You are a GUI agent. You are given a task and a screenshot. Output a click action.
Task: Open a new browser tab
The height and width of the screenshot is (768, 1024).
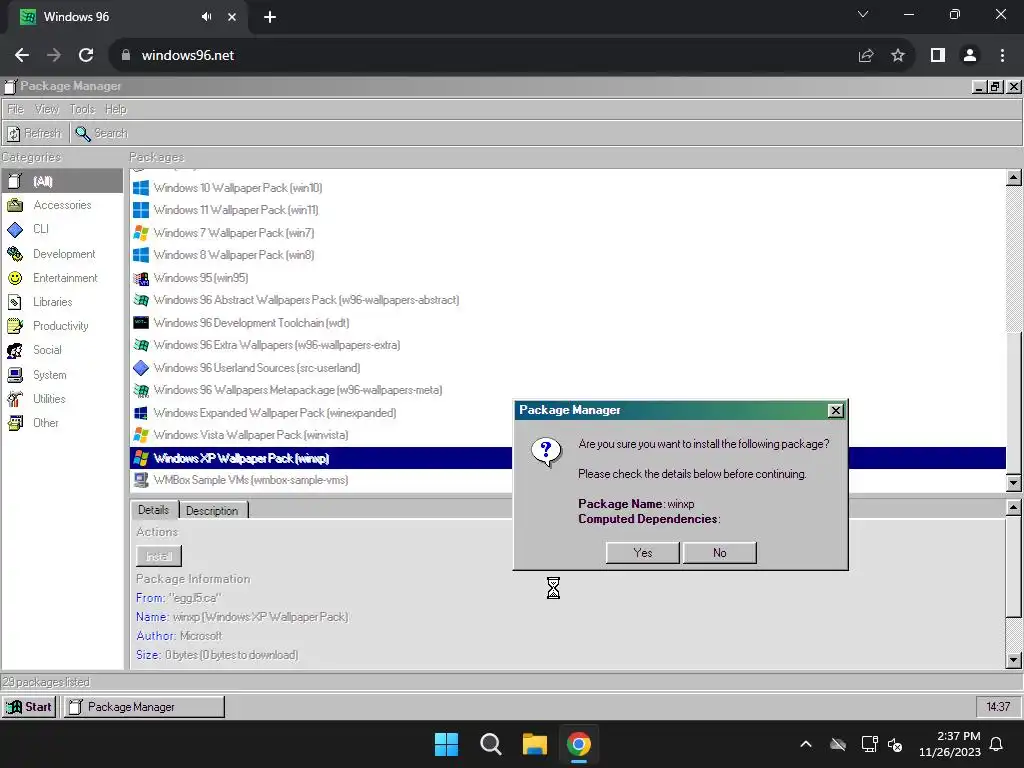(270, 17)
